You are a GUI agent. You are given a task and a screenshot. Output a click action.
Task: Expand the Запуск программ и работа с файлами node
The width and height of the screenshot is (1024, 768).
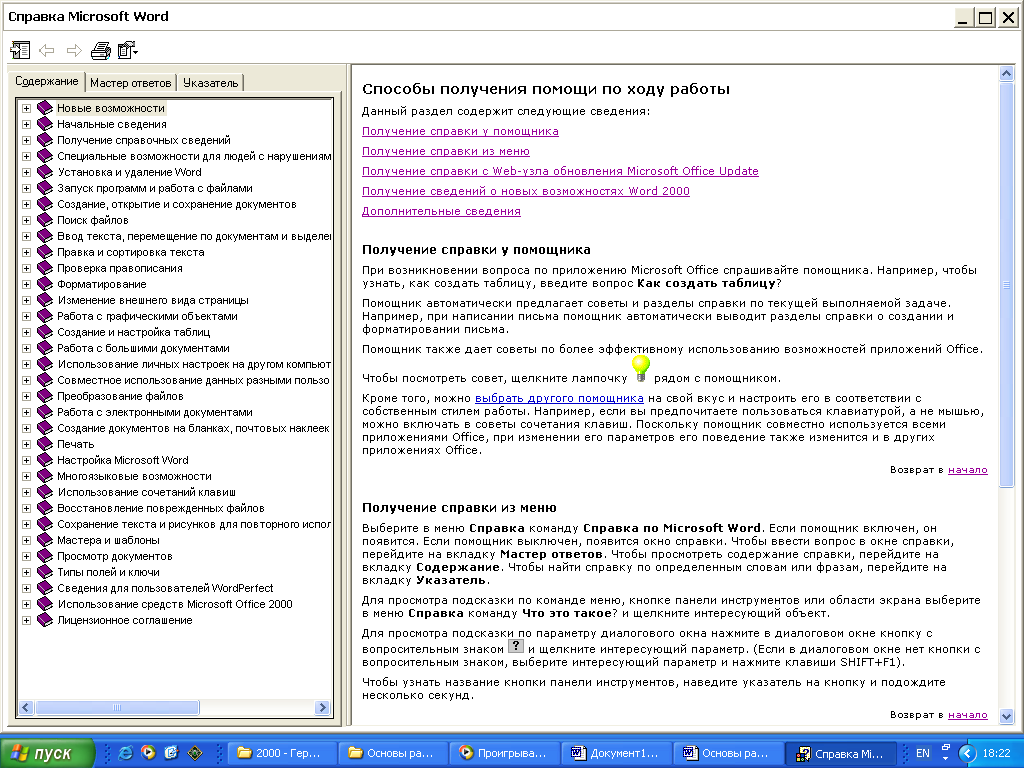26,188
